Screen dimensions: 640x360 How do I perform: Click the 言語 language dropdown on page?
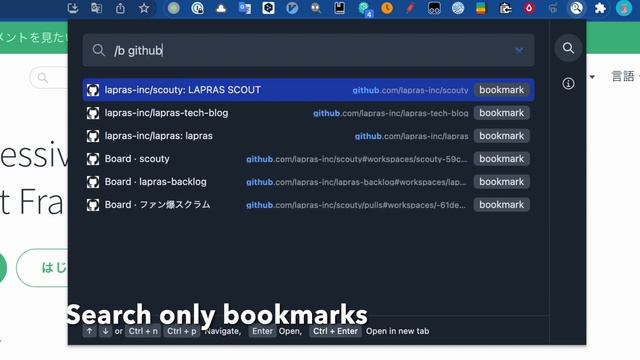pos(623,76)
